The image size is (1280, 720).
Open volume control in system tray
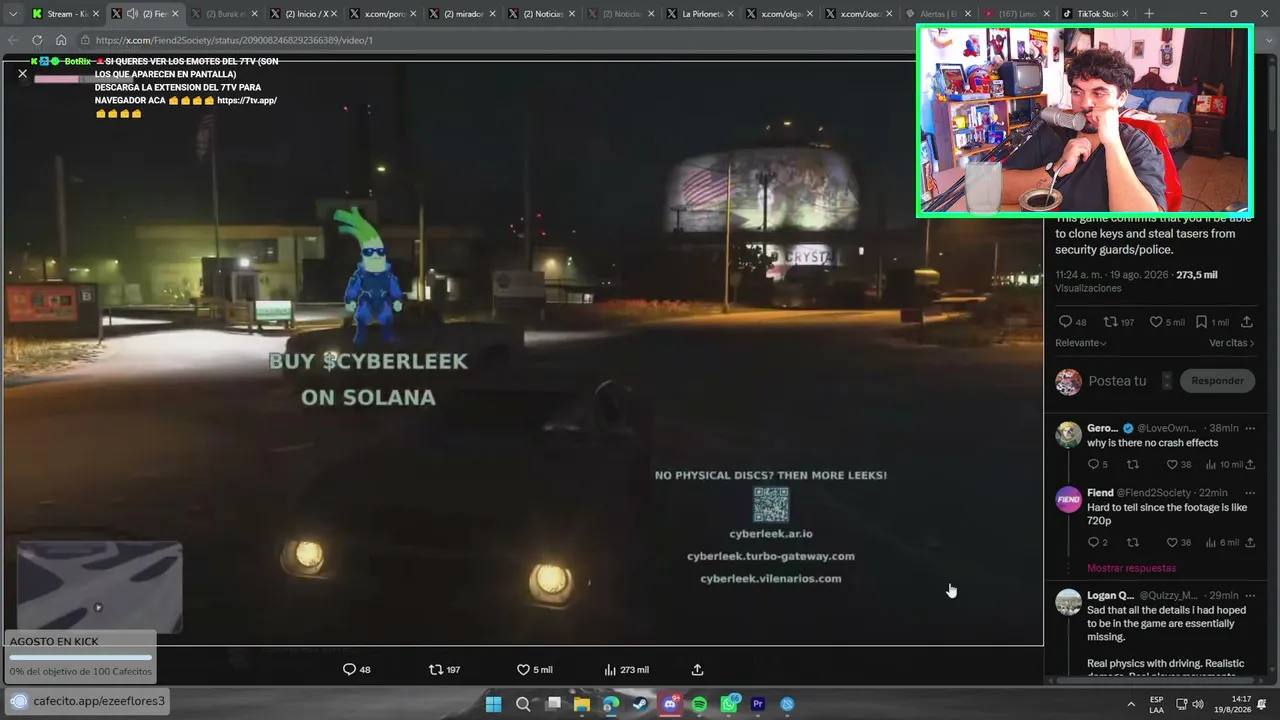(x=1198, y=704)
